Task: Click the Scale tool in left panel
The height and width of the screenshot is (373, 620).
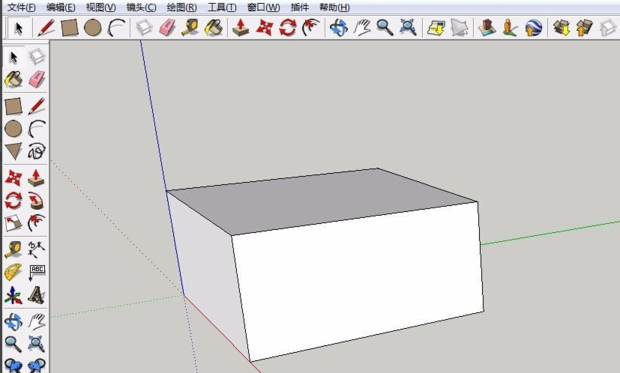Action: click(x=13, y=224)
